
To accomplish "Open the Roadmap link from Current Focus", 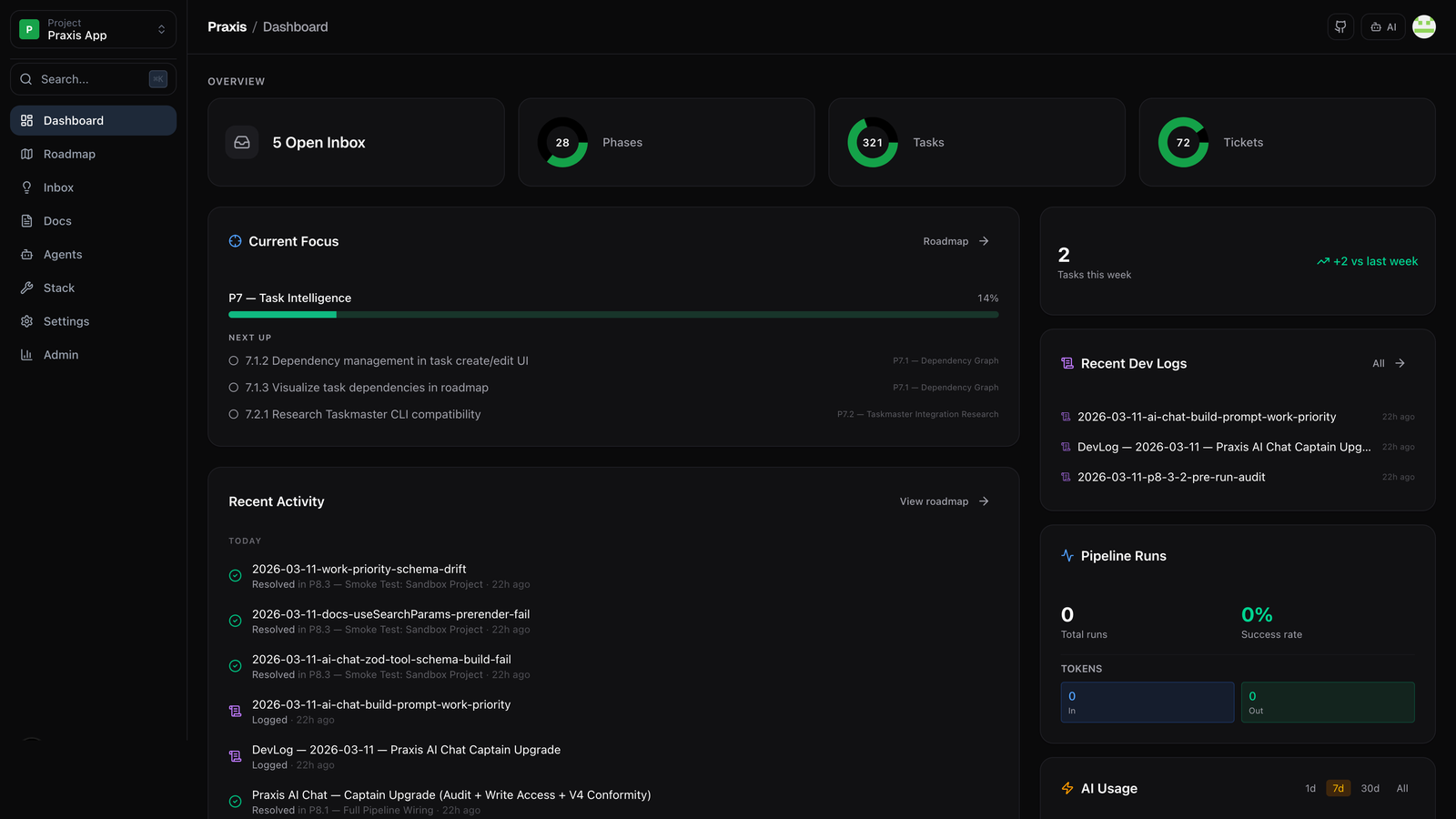I will tap(954, 241).
